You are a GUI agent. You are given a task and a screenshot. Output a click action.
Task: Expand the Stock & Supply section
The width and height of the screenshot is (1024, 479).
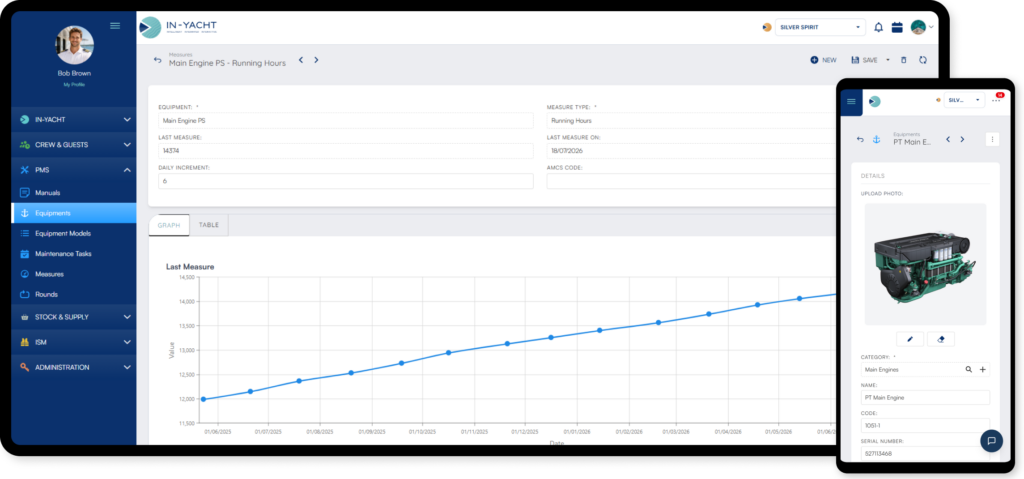(74, 317)
